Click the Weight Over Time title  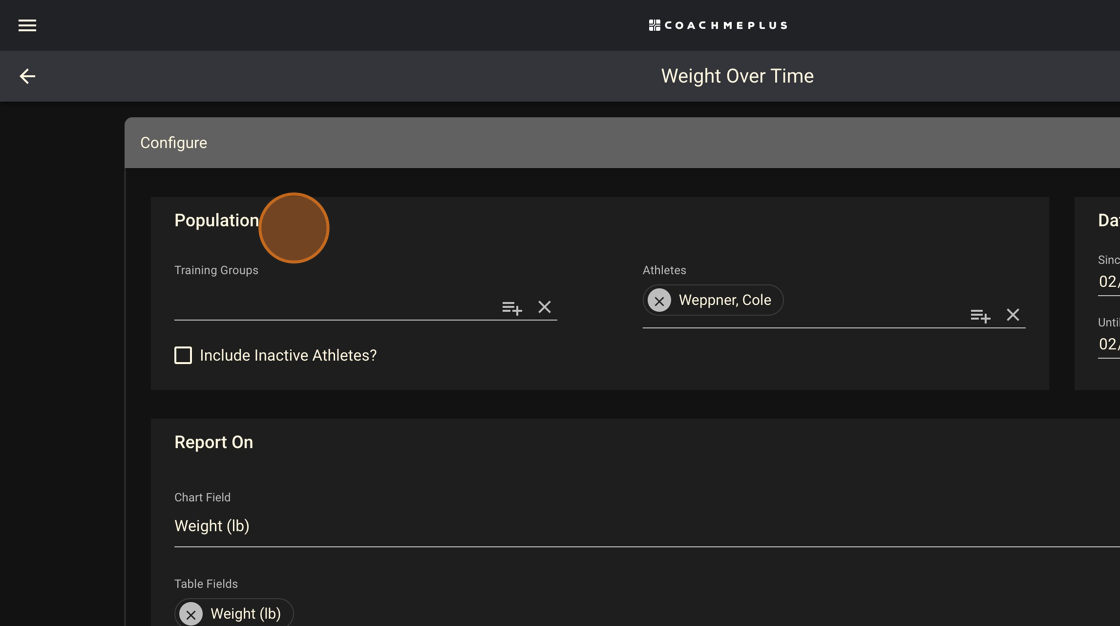tap(737, 76)
